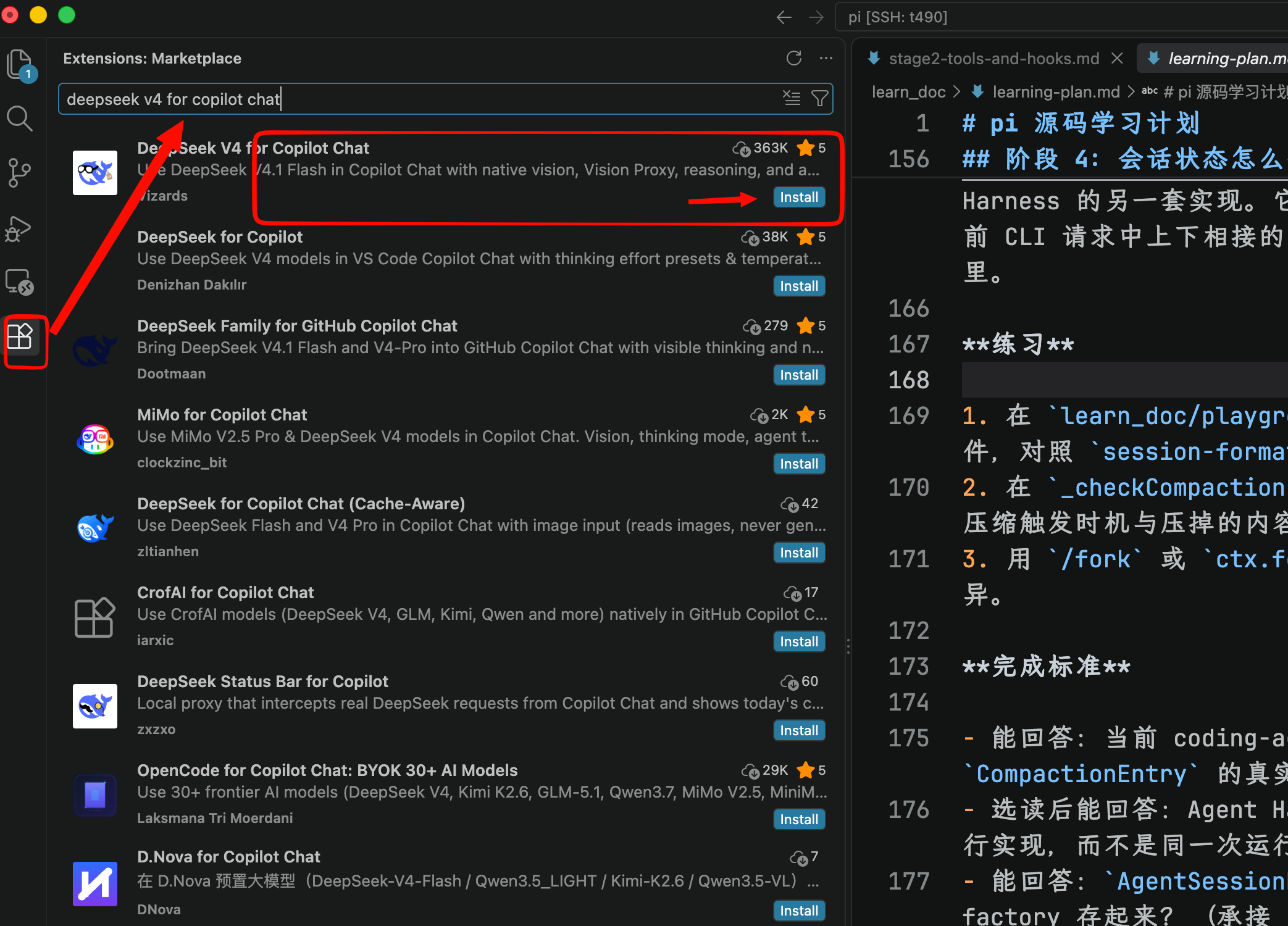Open DeepSeek Status Bar extension icon

click(95, 706)
